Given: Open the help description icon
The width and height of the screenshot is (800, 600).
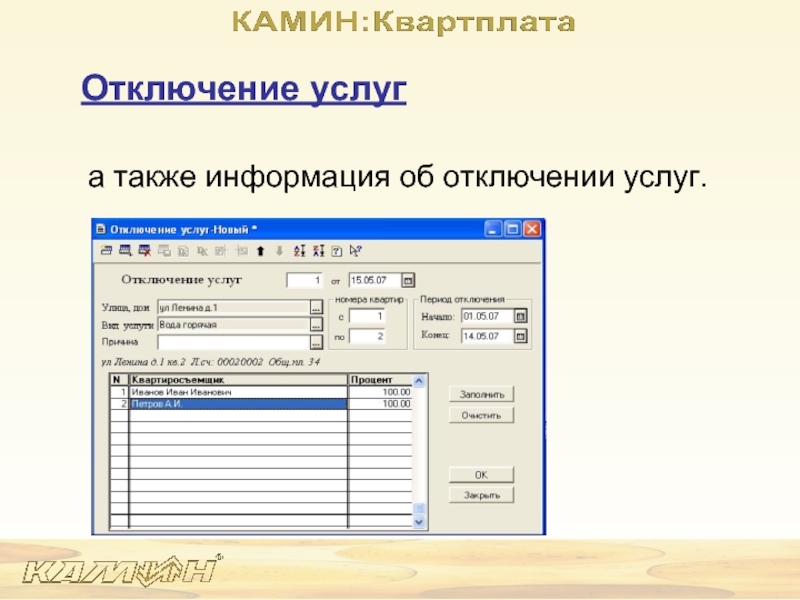Looking at the screenshot, I should (337, 251).
